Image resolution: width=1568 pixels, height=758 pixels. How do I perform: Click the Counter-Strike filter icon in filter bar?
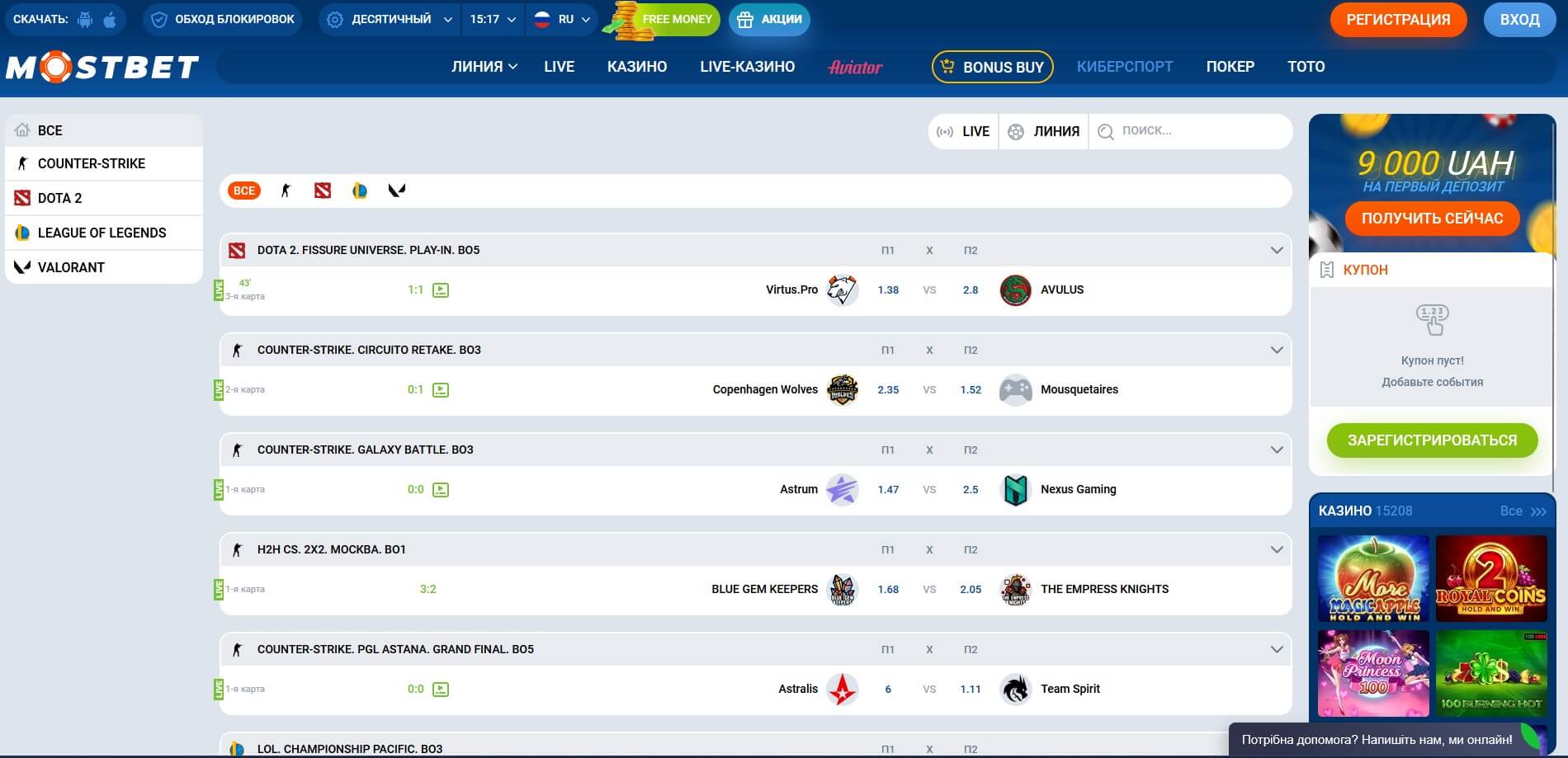(286, 191)
